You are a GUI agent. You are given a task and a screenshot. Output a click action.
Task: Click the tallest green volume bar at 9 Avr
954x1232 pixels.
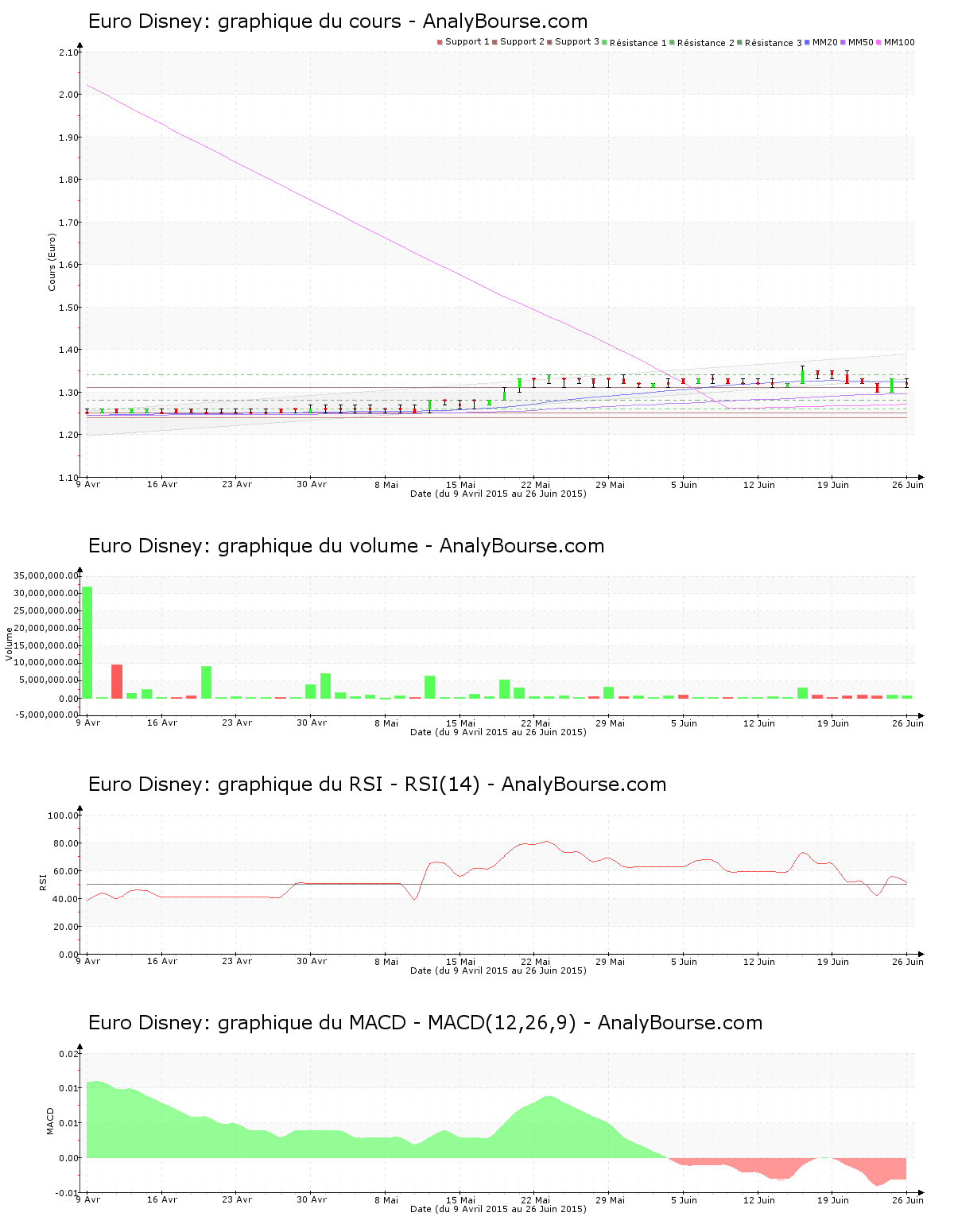(87, 642)
